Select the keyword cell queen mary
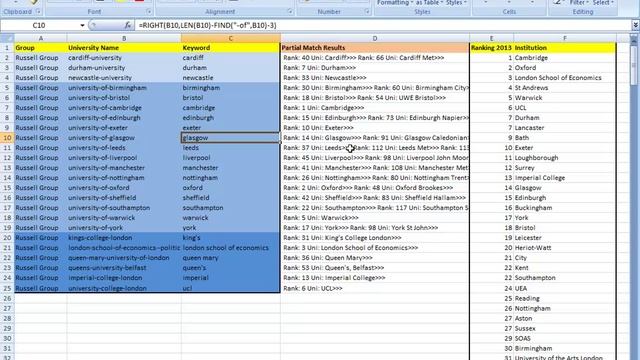This screenshot has width=640, height=360. click(231, 258)
